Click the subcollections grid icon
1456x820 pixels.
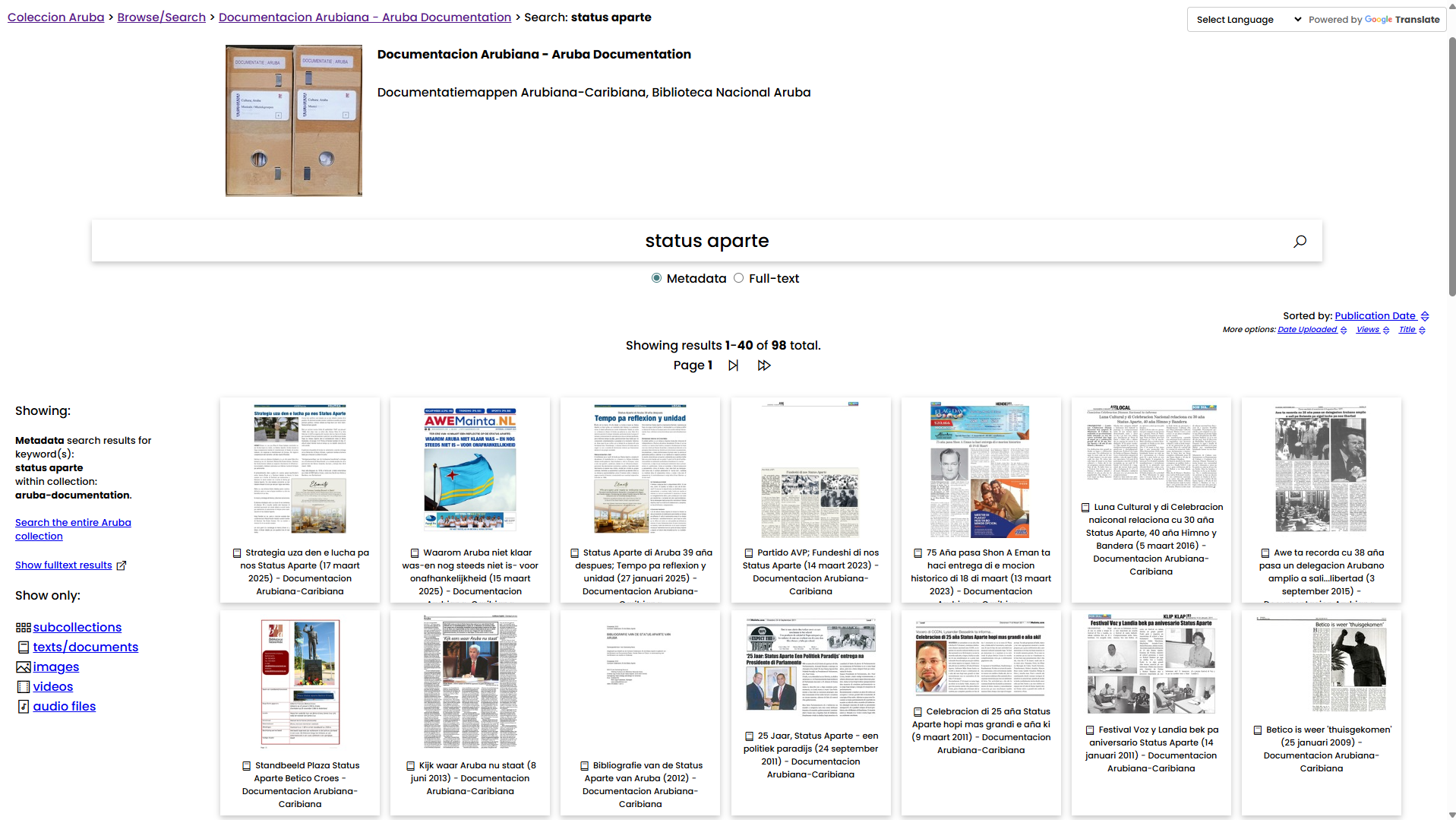(x=24, y=628)
